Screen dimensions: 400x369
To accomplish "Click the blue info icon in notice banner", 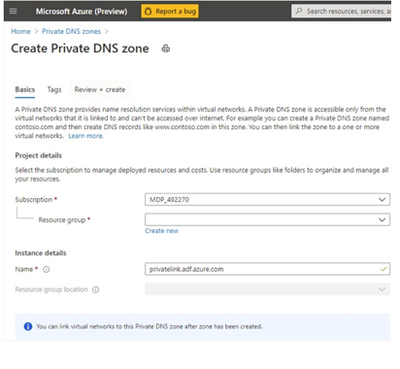I will click(28, 326).
